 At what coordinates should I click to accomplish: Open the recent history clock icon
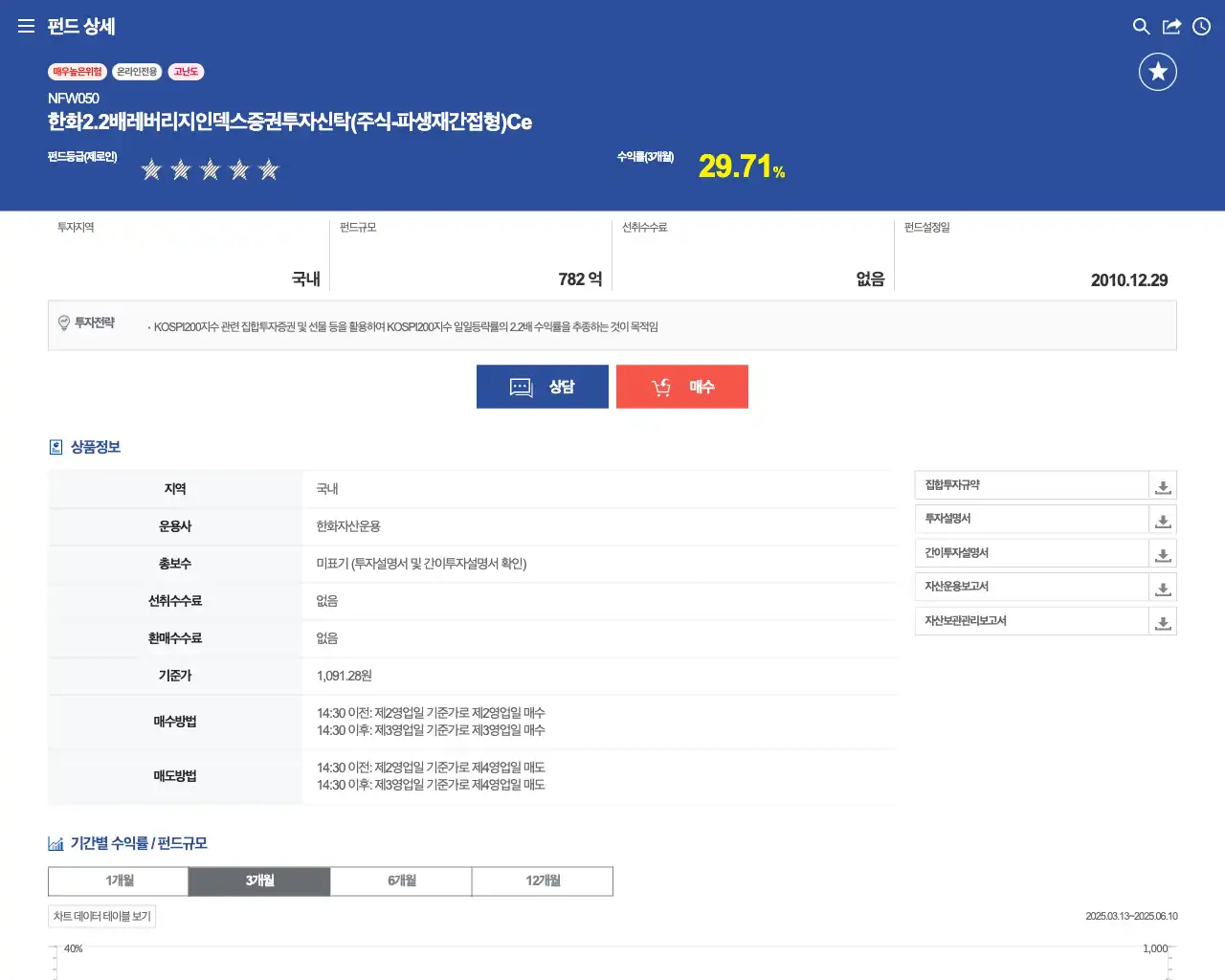(1202, 27)
